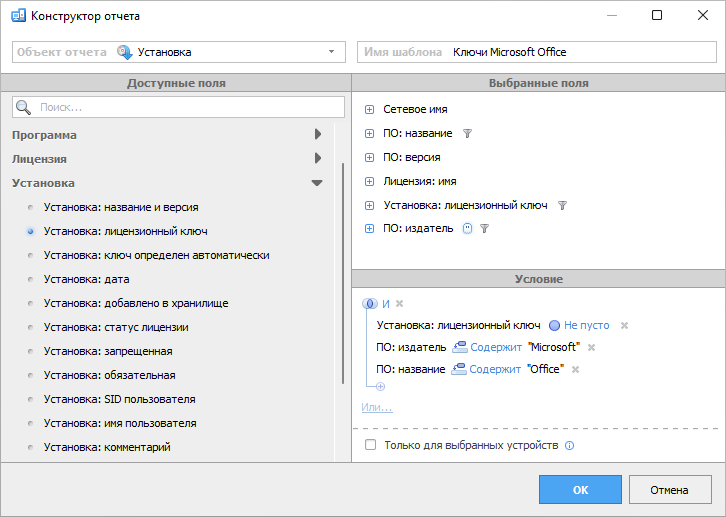This screenshot has width=726, height=517.
Task: Click the hidden-field icon next to ПО: издатель
Action: [467, 229]
